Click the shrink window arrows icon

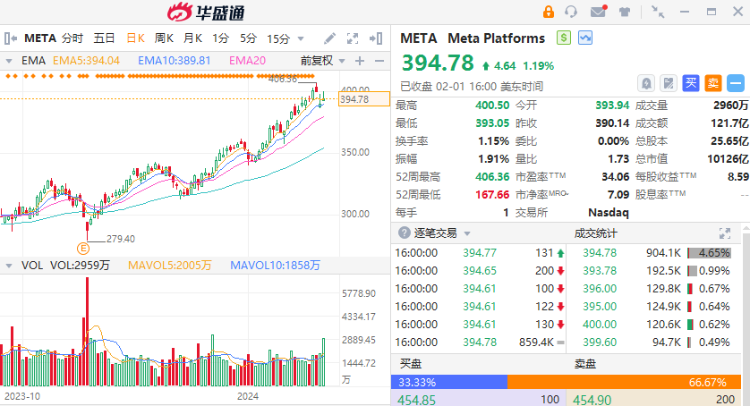tap(658, 11)
